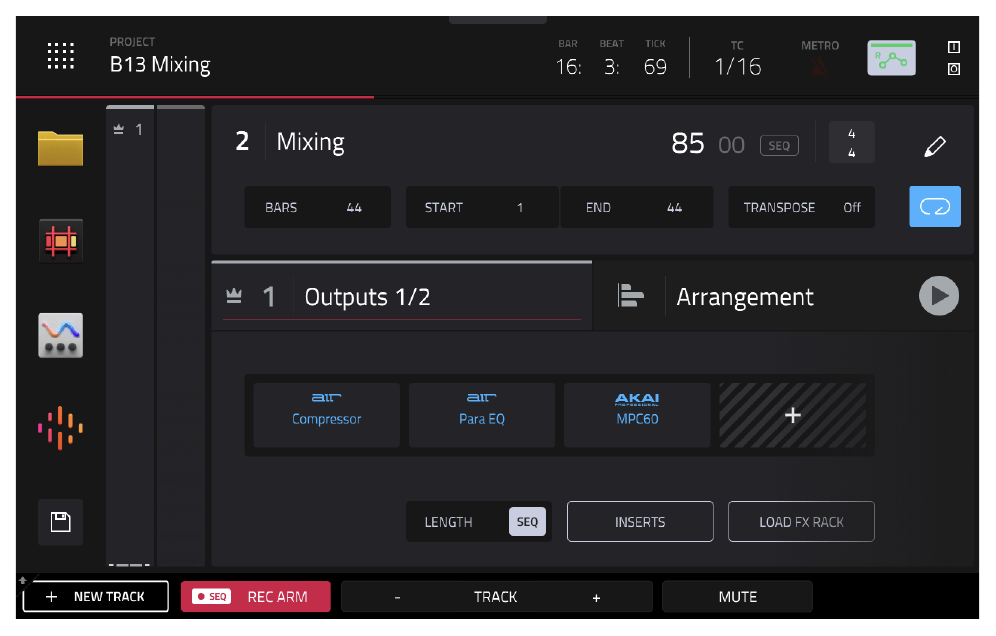Select the Outputs 1/2 track name

point(367,297)
